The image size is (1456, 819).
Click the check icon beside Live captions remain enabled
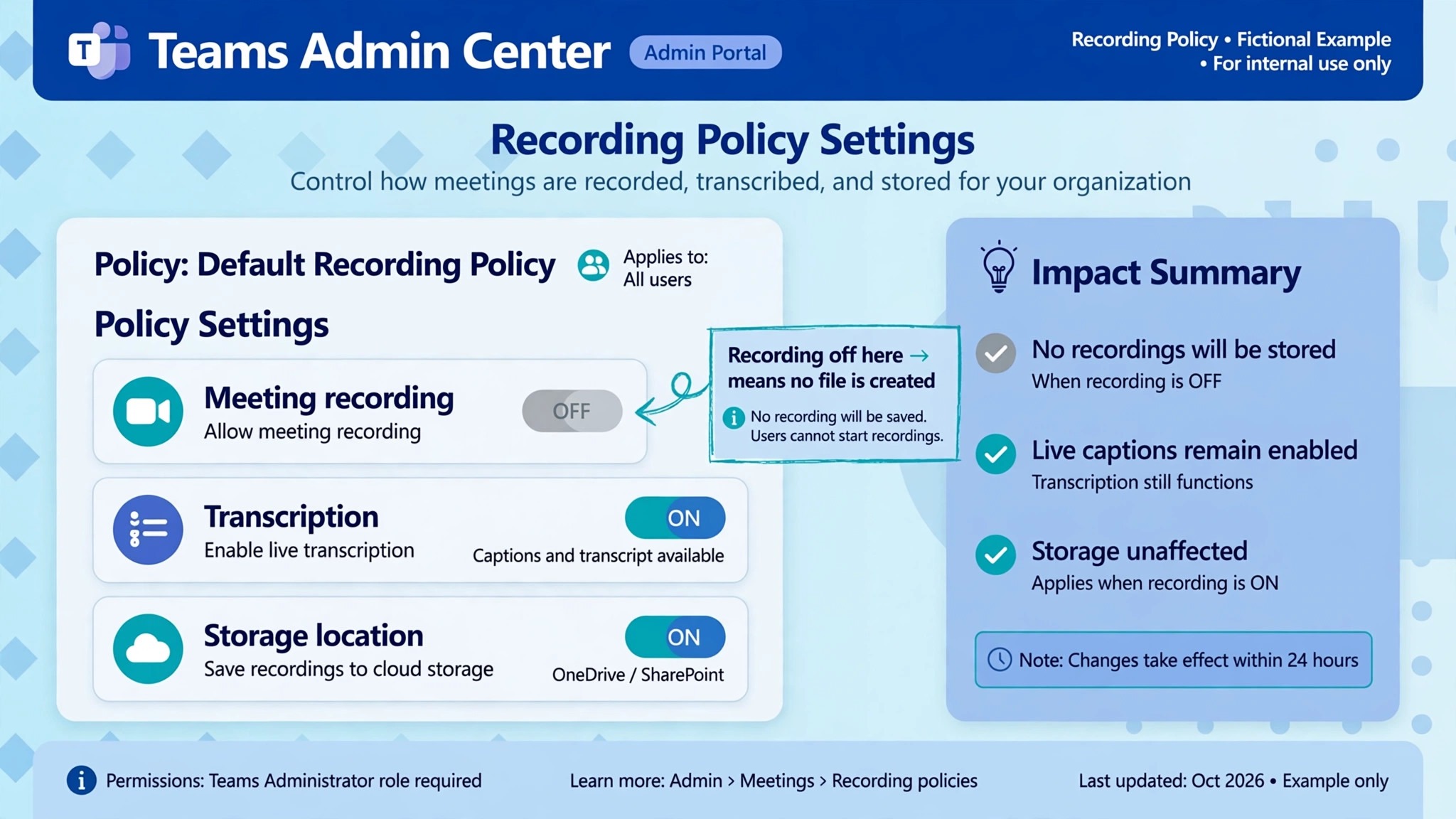[x=995, y=454]
